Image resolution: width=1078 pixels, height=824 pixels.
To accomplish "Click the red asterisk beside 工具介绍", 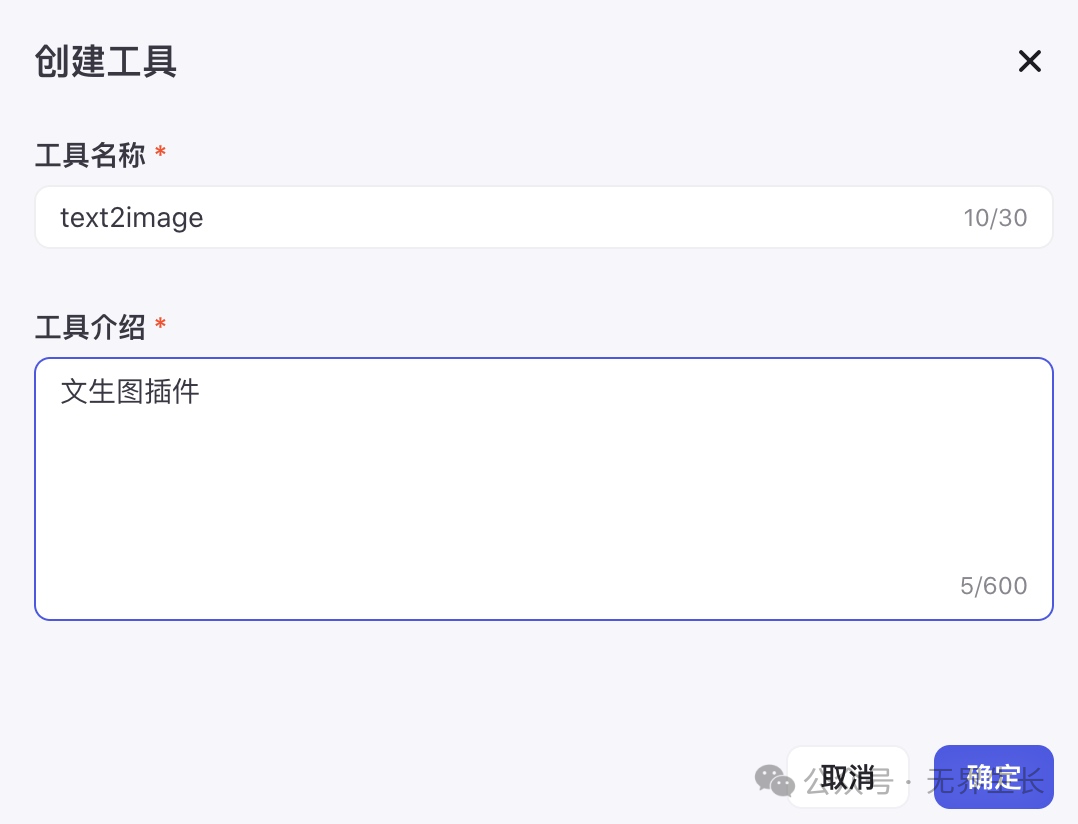I will 160,325.
